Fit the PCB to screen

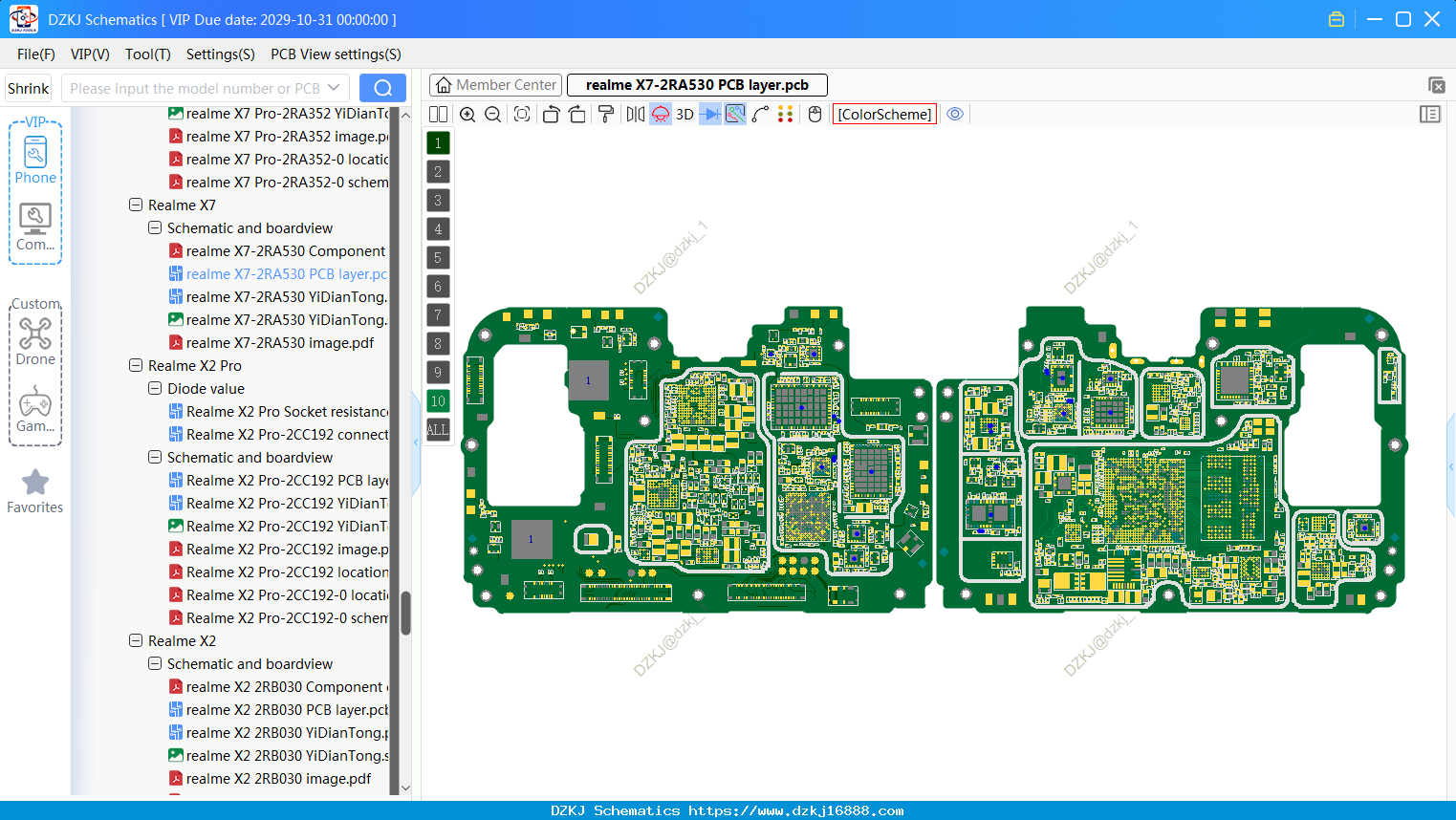pyautogui.click(x=522, y=114)
